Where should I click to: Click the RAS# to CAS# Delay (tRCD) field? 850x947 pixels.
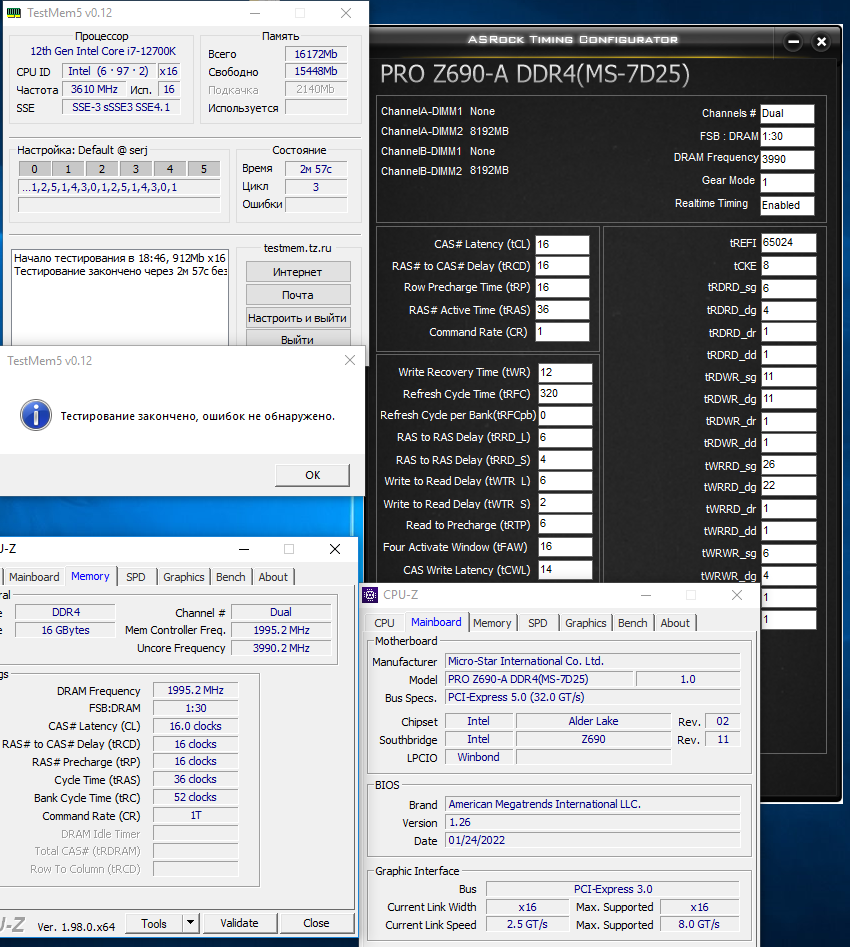(562, 266)
